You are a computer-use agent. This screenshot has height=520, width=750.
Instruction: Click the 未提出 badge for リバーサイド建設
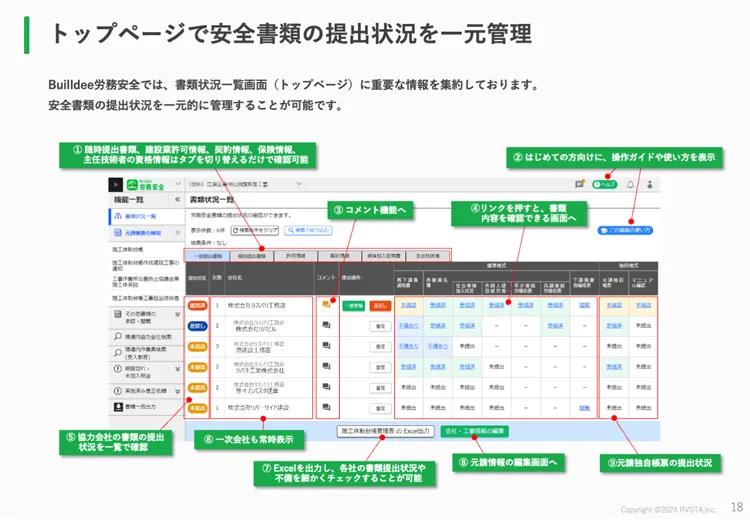(197, 408)
